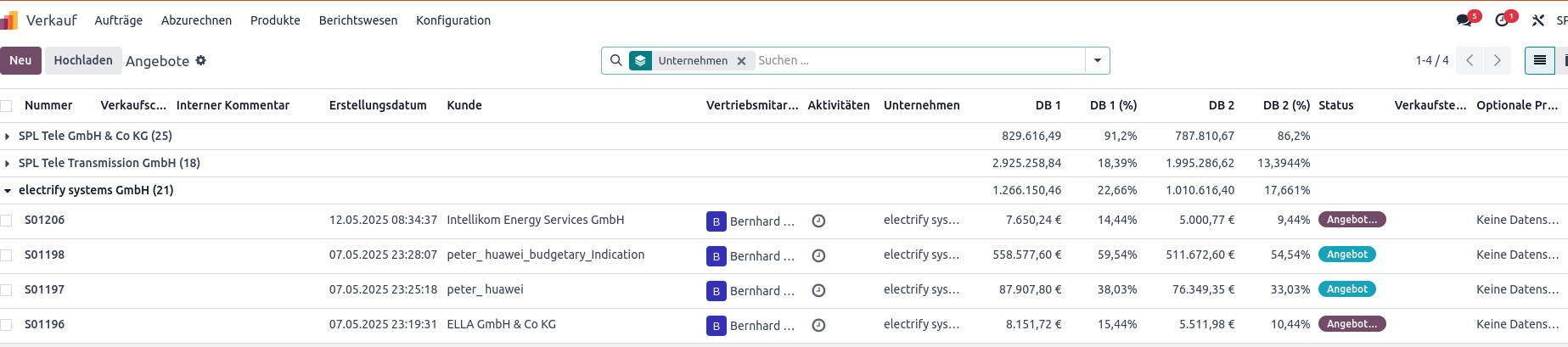
Task: Select the checkbox for S01198
Action: [x=6, y=255]
